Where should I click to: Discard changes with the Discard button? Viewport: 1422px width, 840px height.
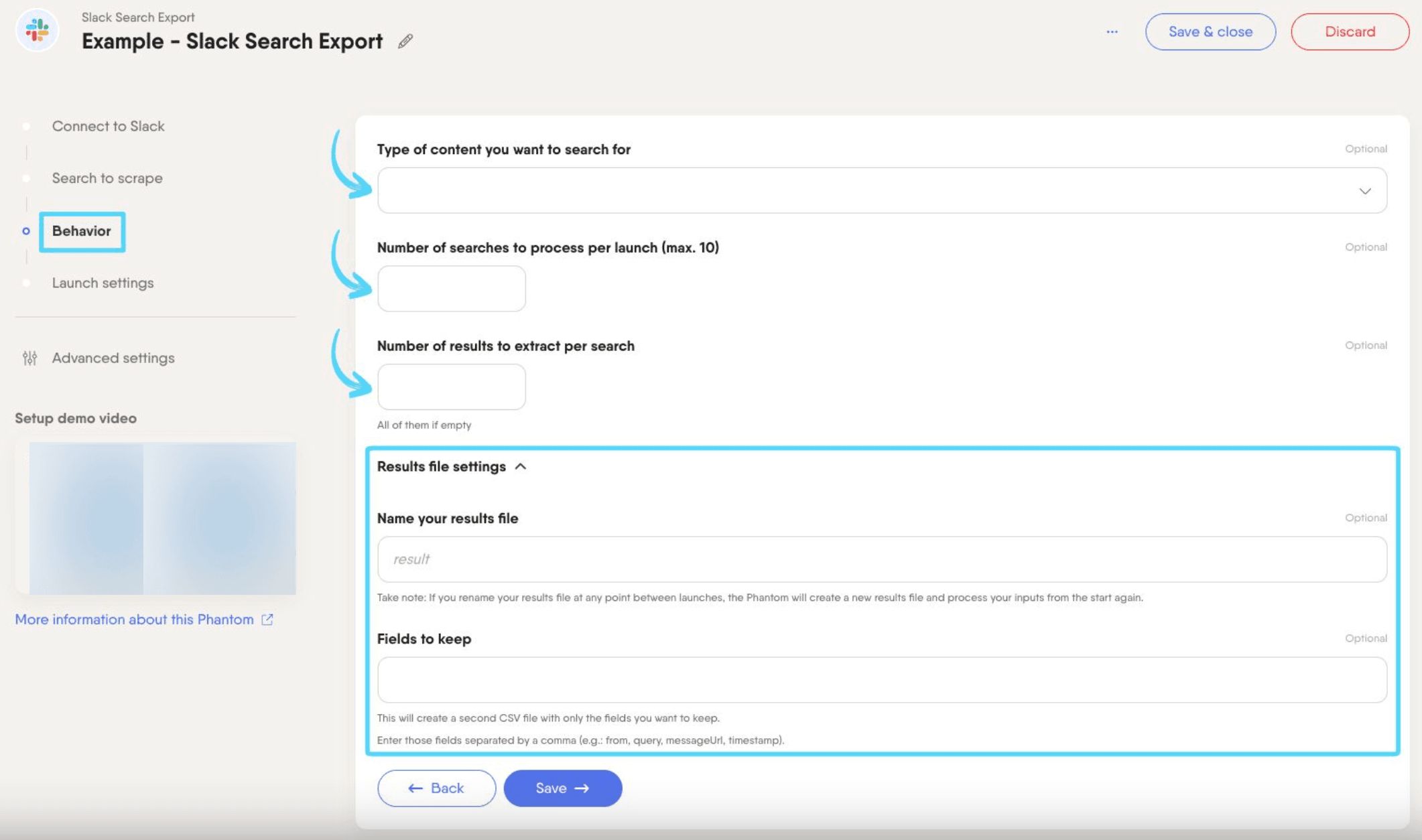pos(1350,31)
